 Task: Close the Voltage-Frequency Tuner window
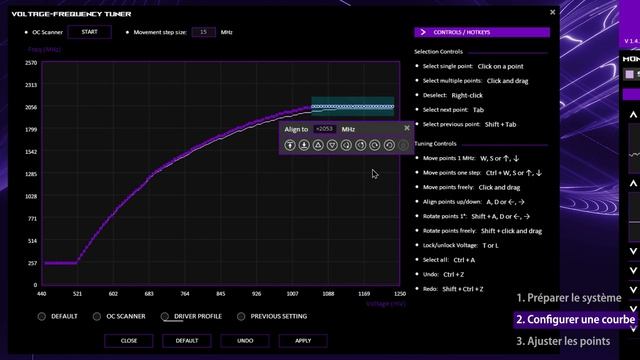(553, 12)
